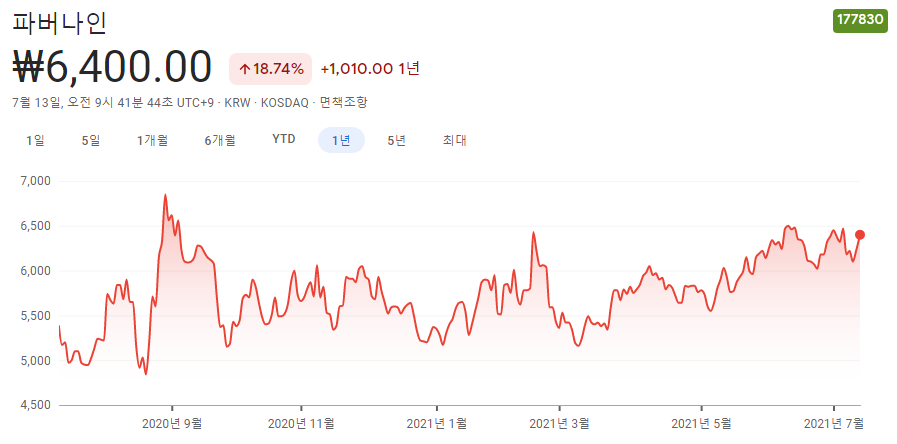This screenshot has width=897, height=444.
Task: Select the 최대 range tab
Action: tap(454, 140)
